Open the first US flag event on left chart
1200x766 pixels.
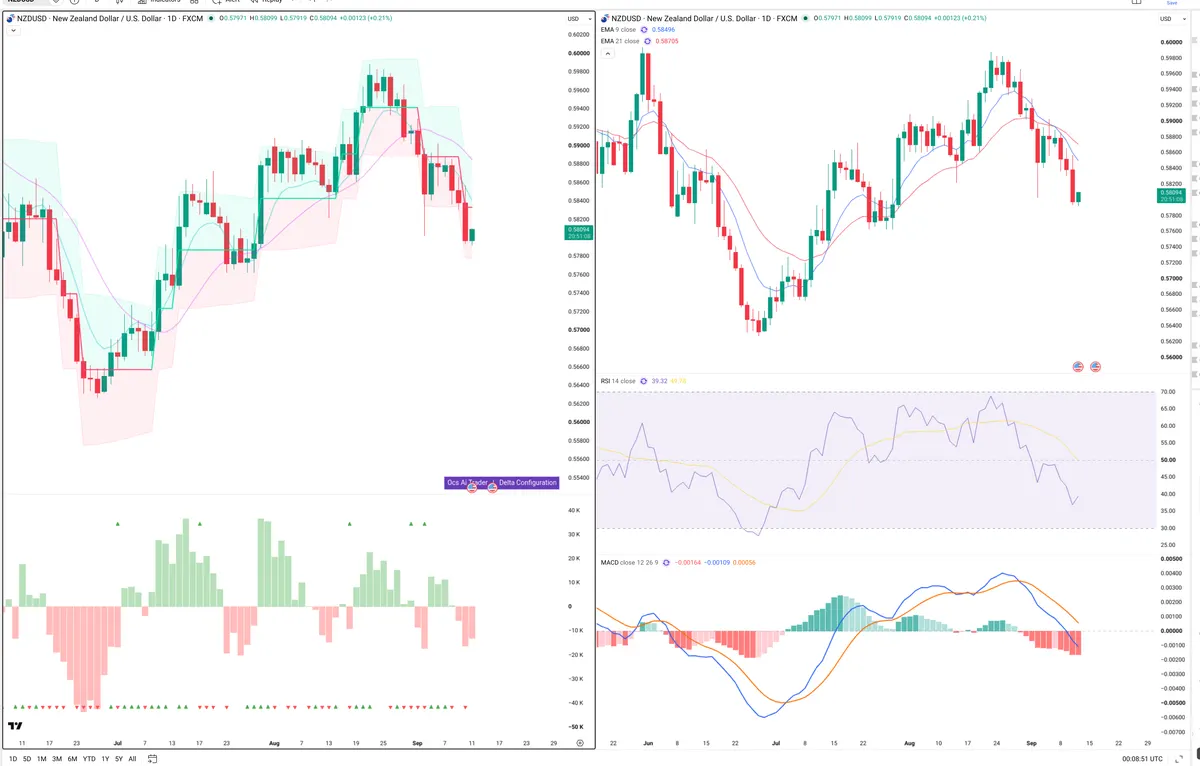[x=472, y=486]
